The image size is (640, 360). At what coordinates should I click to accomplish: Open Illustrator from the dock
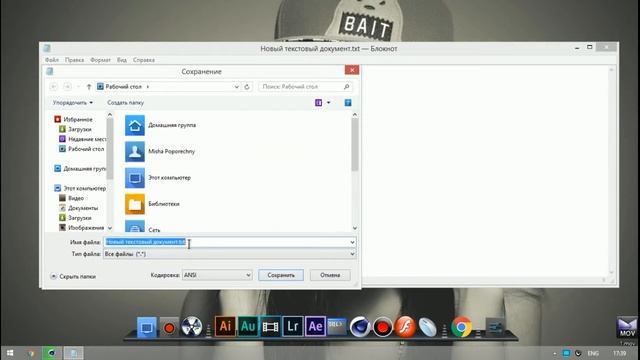[225, 326]
